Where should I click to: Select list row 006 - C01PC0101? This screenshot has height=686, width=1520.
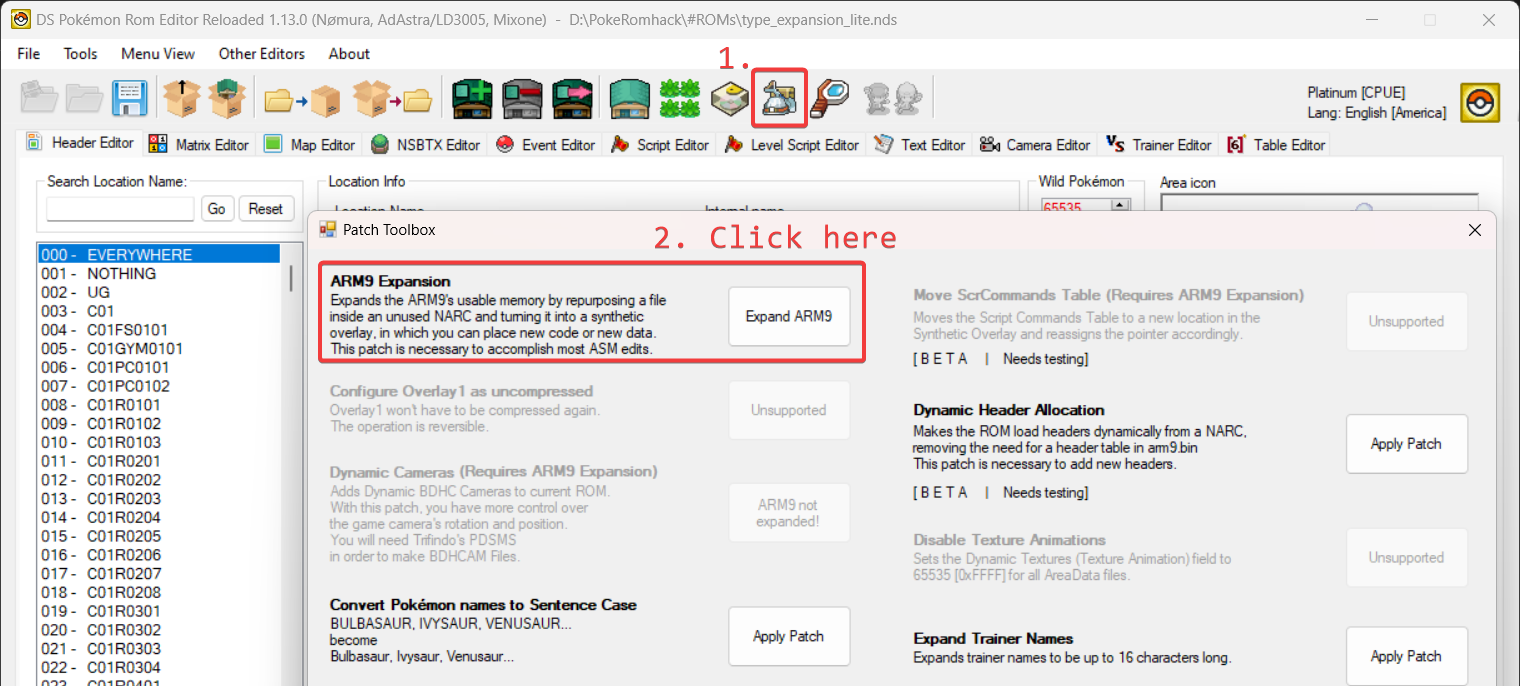point(159,367)
